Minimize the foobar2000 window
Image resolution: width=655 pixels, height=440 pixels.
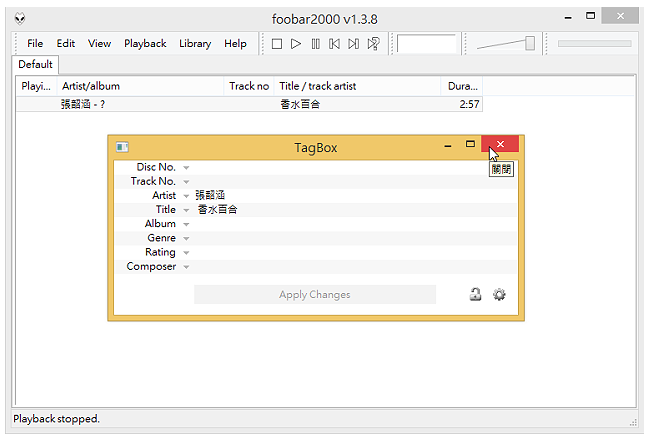(568, 17)
